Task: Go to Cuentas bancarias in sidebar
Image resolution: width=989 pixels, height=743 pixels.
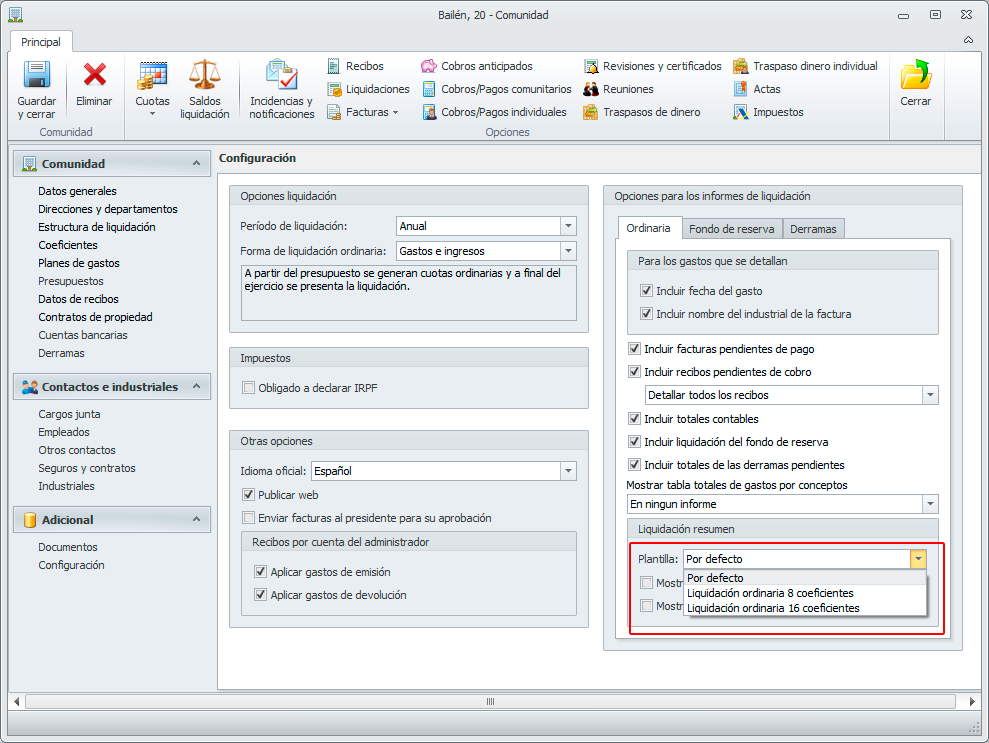Action: click(83, 335)
